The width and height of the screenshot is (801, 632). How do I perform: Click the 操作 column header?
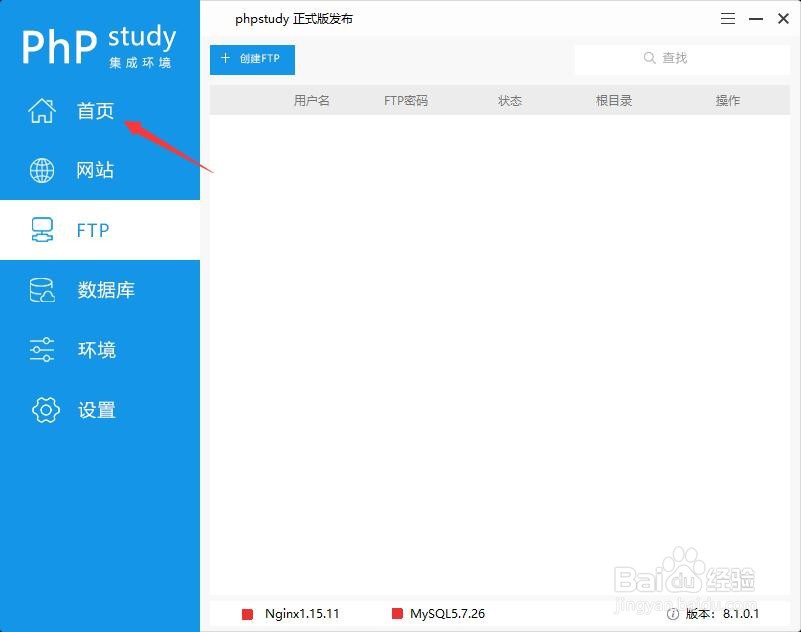coord(728,101)
